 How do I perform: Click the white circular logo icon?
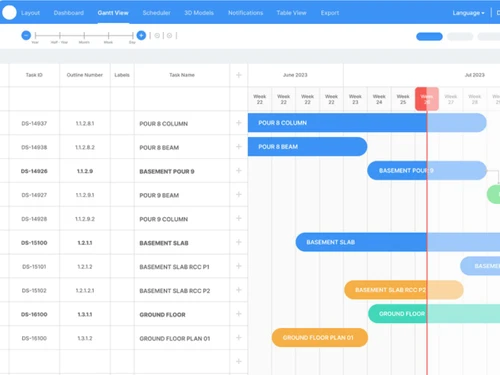pyautogui.click(x=9, y=12)
